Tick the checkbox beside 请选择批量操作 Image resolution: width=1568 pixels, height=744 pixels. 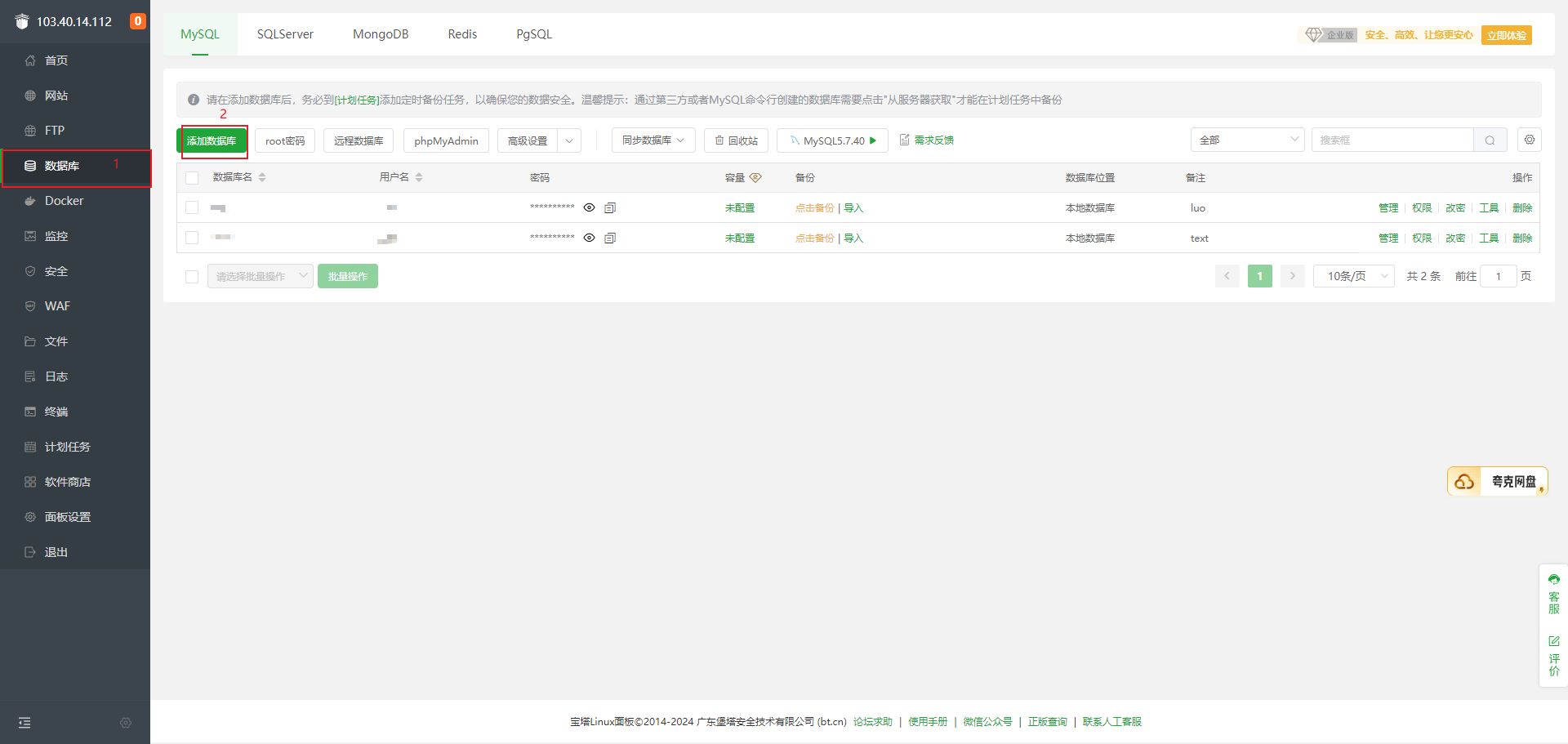pyautogui.click(x=192, y=277)
